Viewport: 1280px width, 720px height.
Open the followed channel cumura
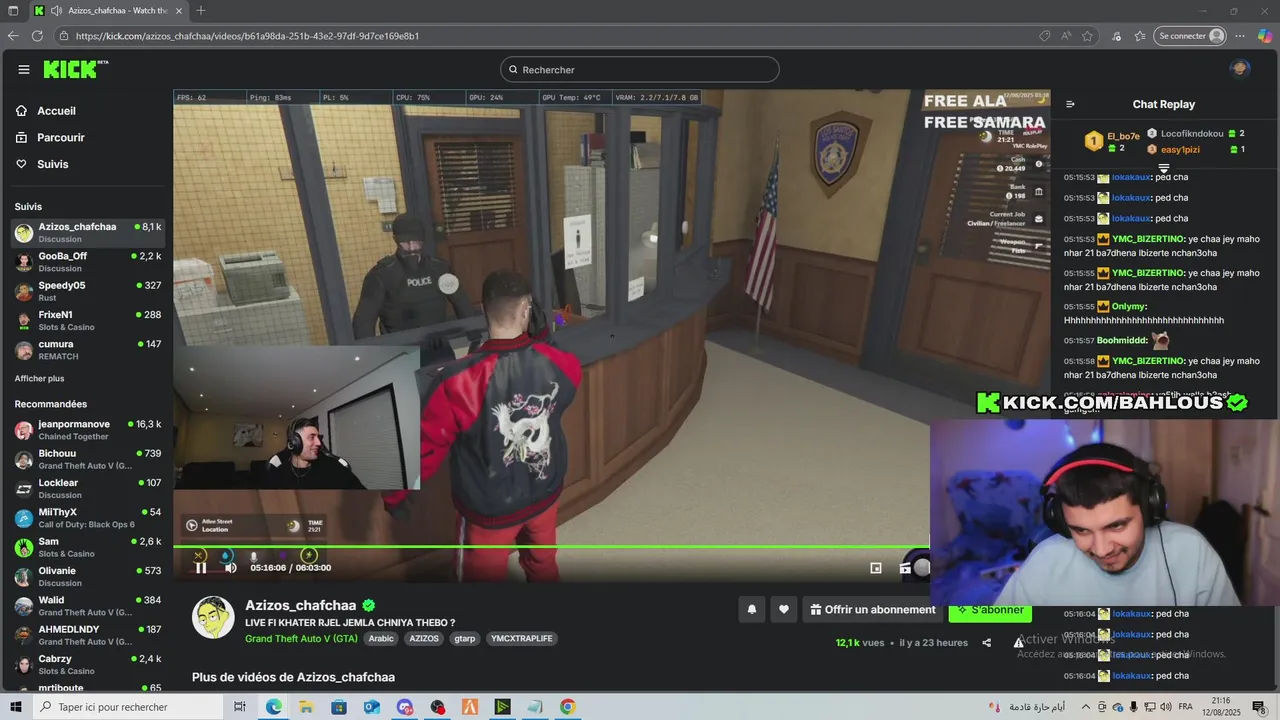click(88, 350)
